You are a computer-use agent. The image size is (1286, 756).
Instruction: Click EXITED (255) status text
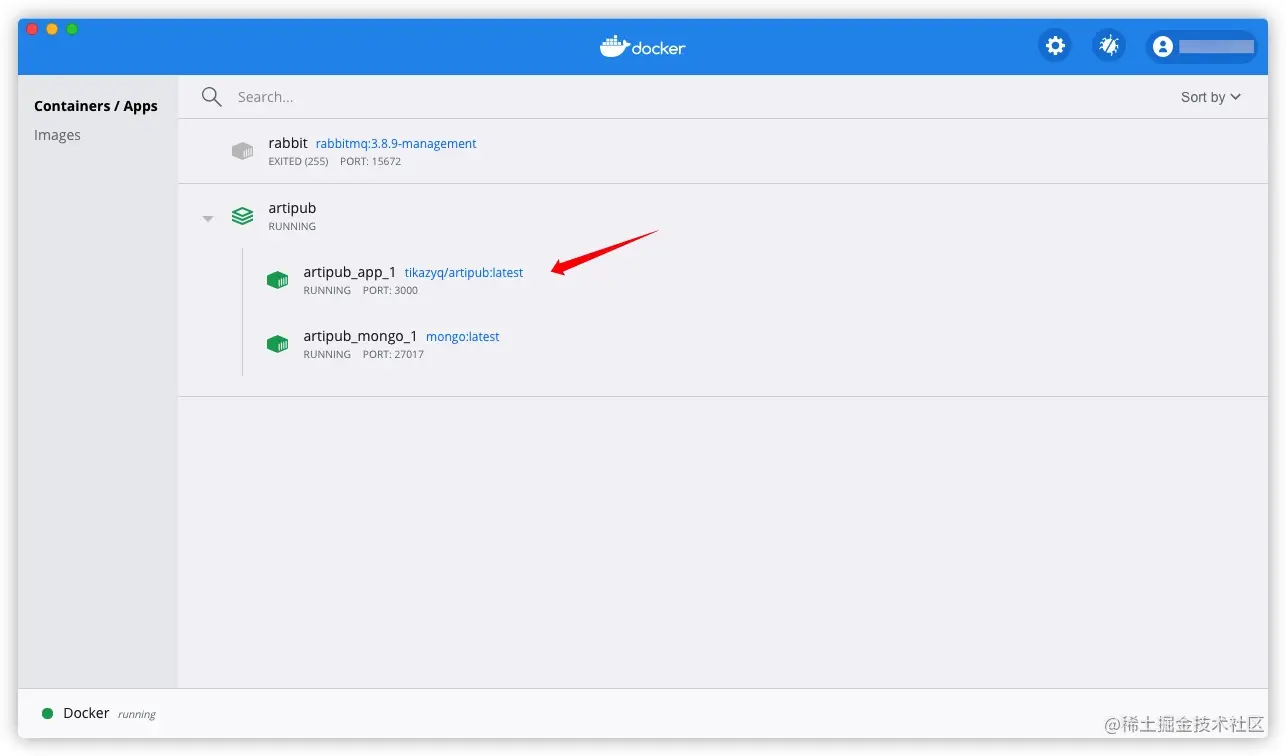click(299, 161)
